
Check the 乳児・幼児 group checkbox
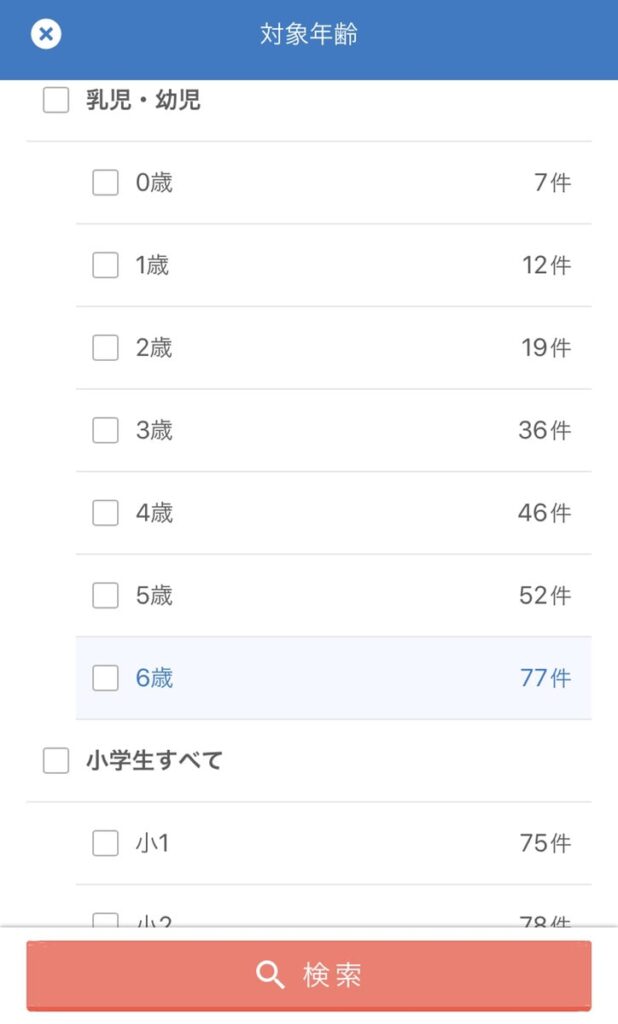(56, 100)
